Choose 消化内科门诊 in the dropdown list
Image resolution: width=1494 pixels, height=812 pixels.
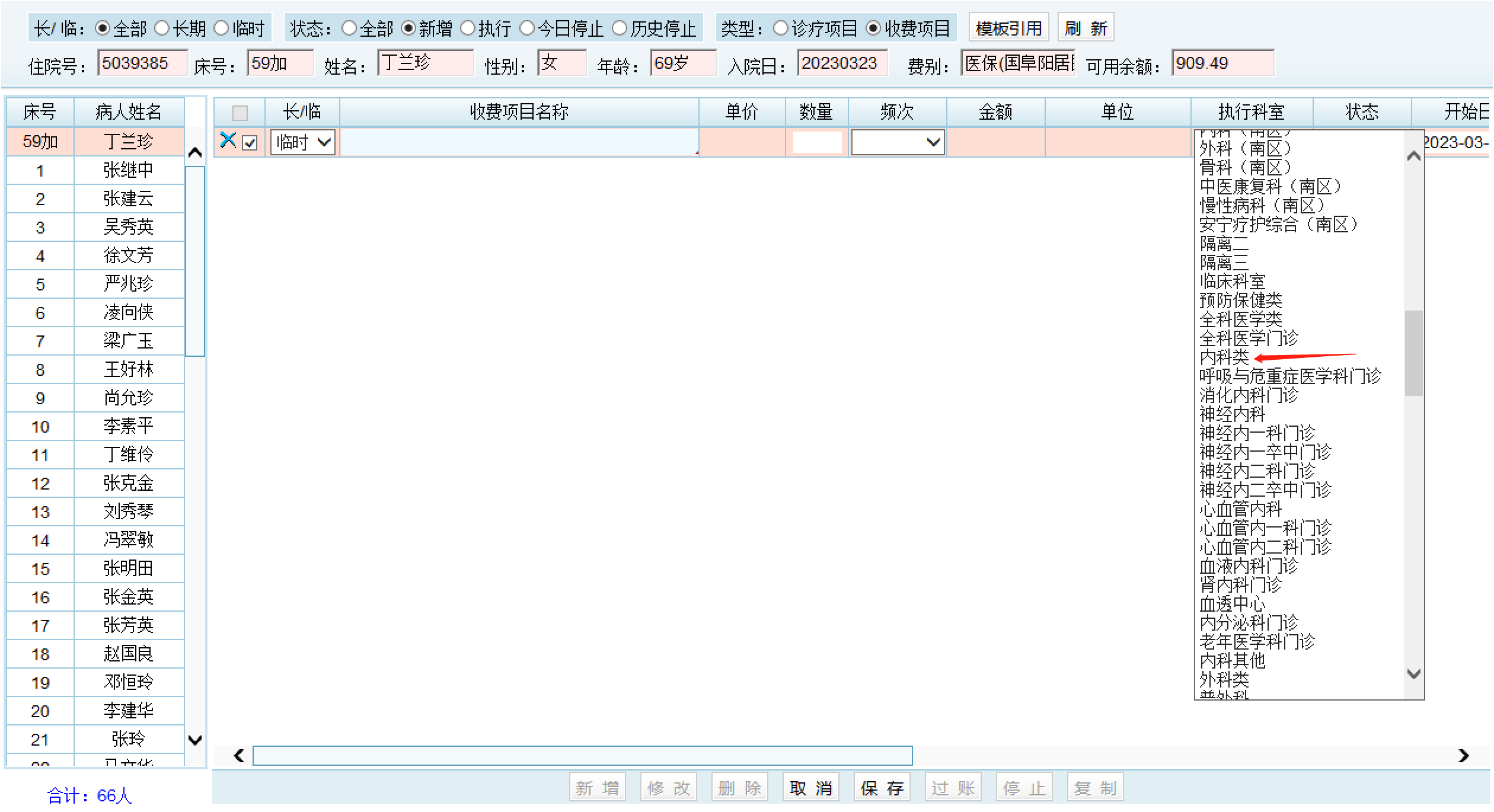pos(1248,395)
